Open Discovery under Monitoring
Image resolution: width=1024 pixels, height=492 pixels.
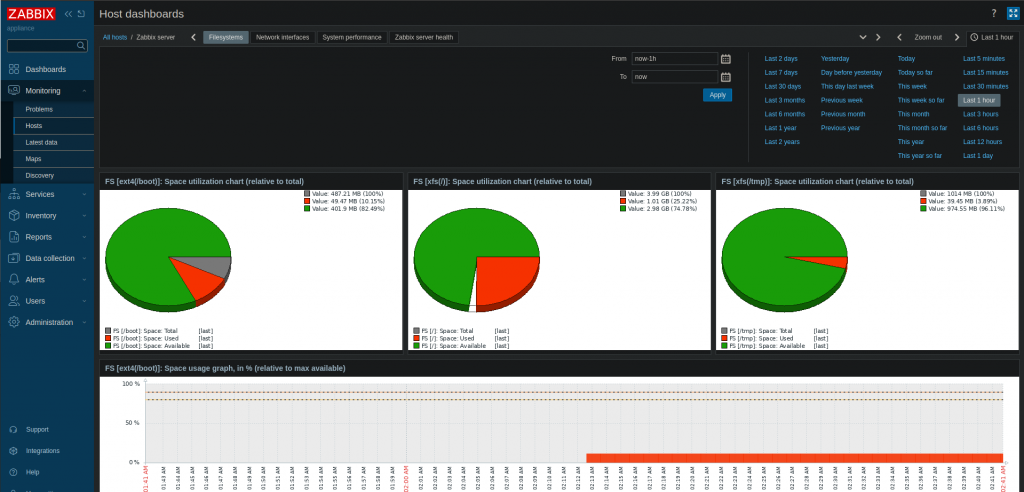coord(40,176)
